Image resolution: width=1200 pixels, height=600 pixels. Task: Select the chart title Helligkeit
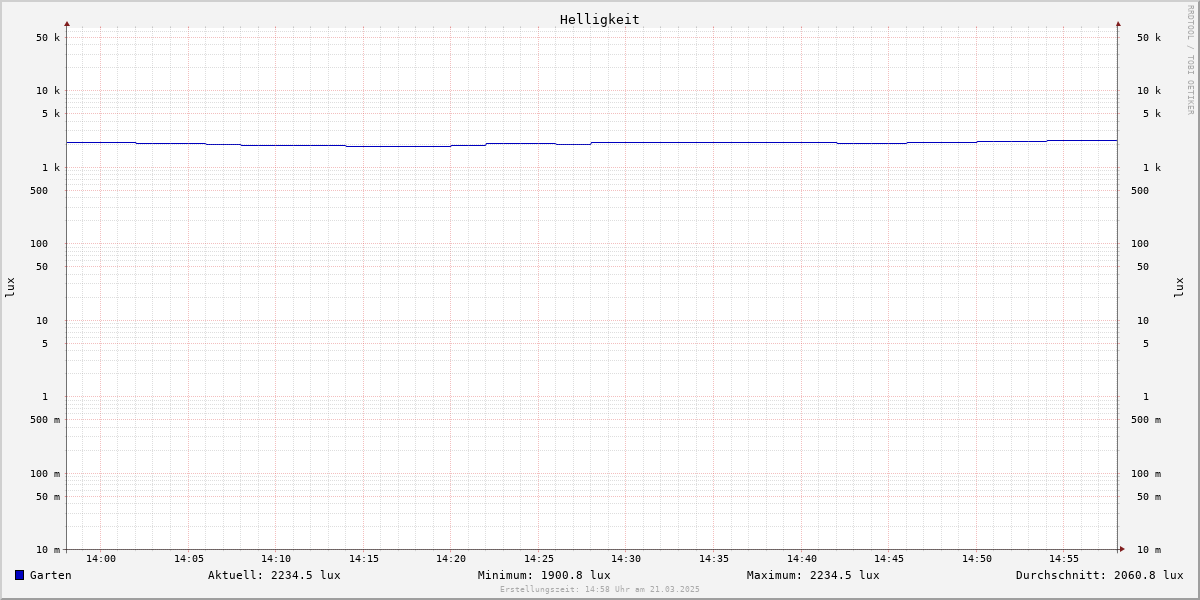[x=599, y=19]
